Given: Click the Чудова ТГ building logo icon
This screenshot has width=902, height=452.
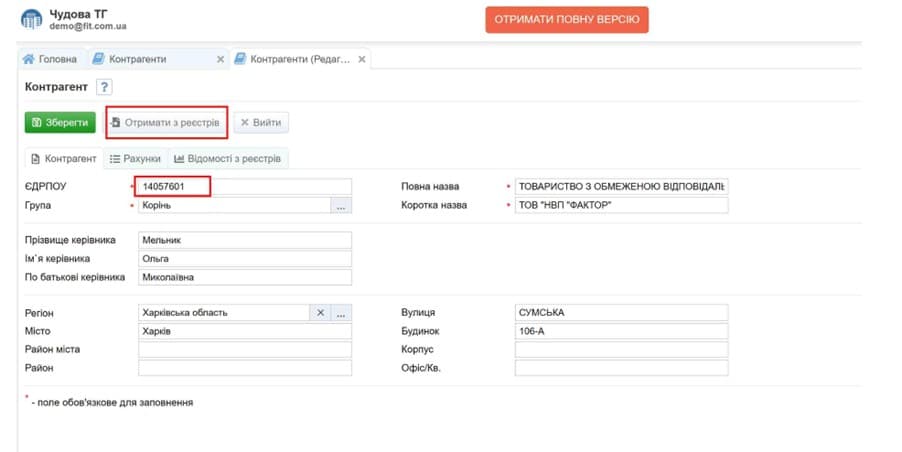Looking at the screenshot, I should 32,19.
